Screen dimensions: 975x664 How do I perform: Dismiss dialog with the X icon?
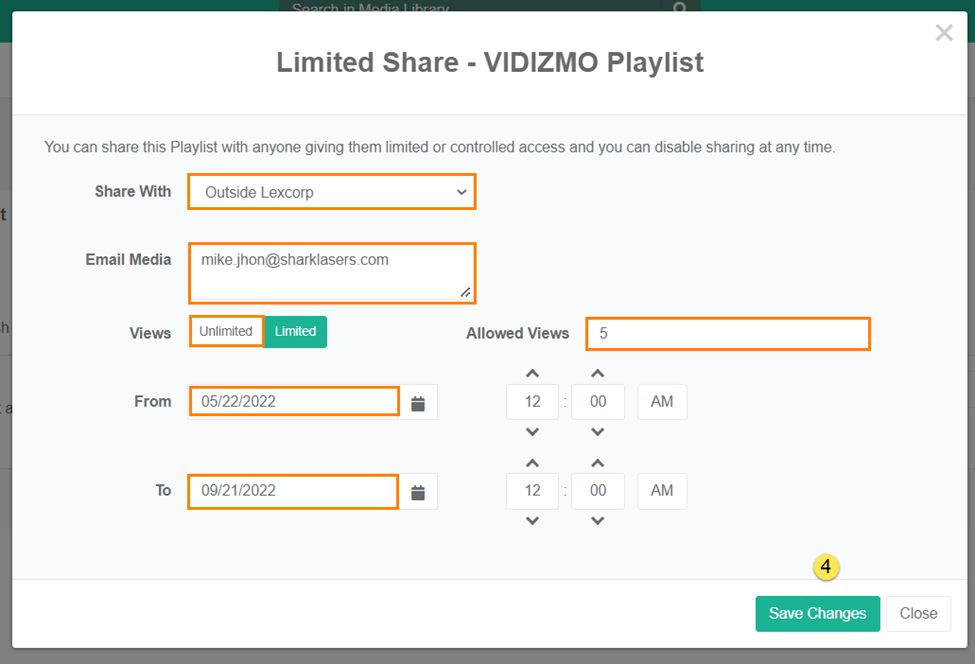click(943, 34)
